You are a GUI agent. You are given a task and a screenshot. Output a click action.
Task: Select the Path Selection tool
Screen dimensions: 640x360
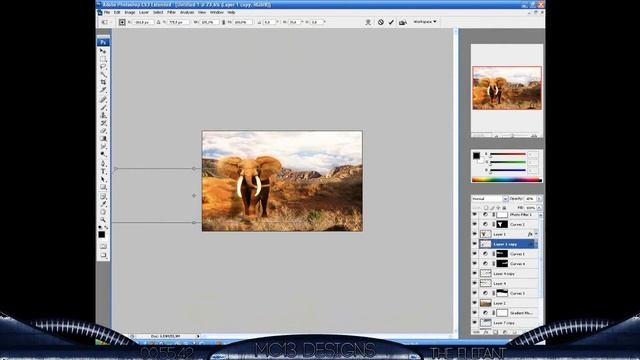pyautogui.click(x=103, y=179)
